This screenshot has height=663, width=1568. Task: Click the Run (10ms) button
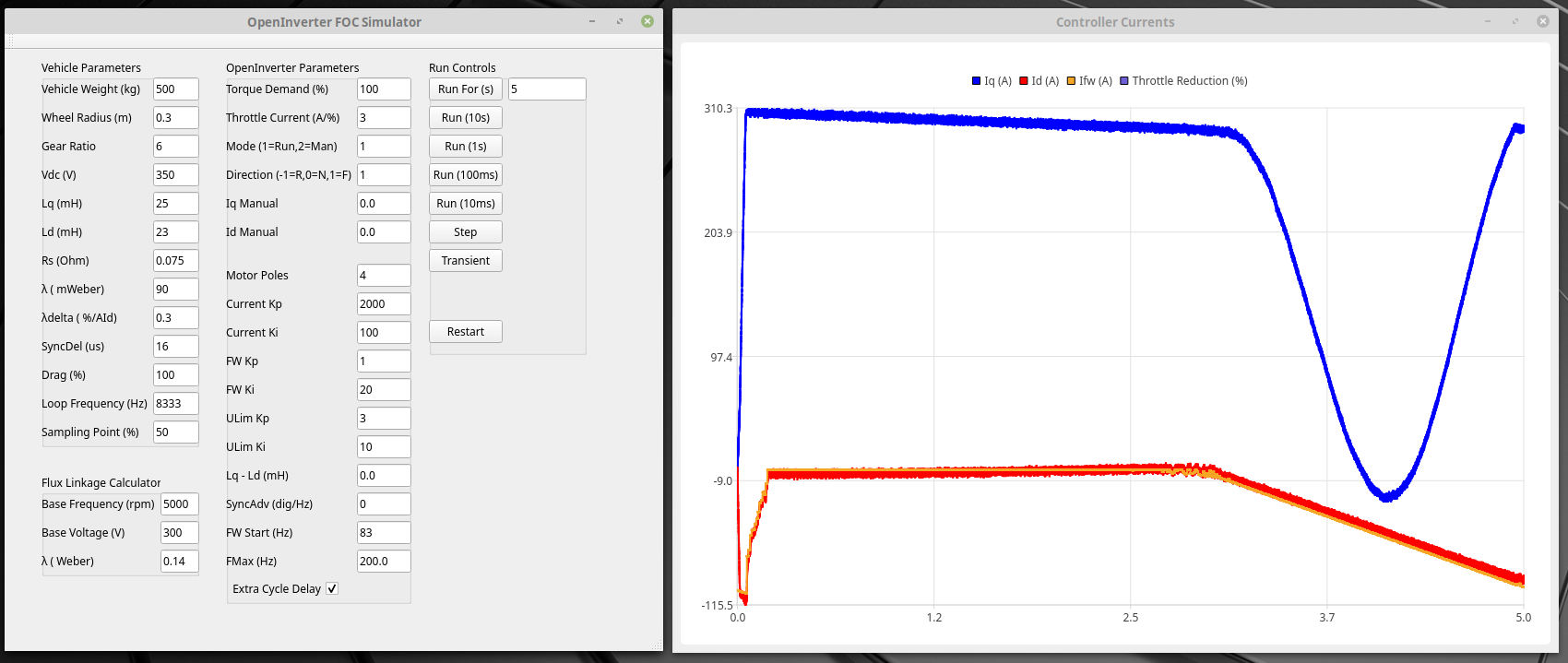tap(465, 204)
